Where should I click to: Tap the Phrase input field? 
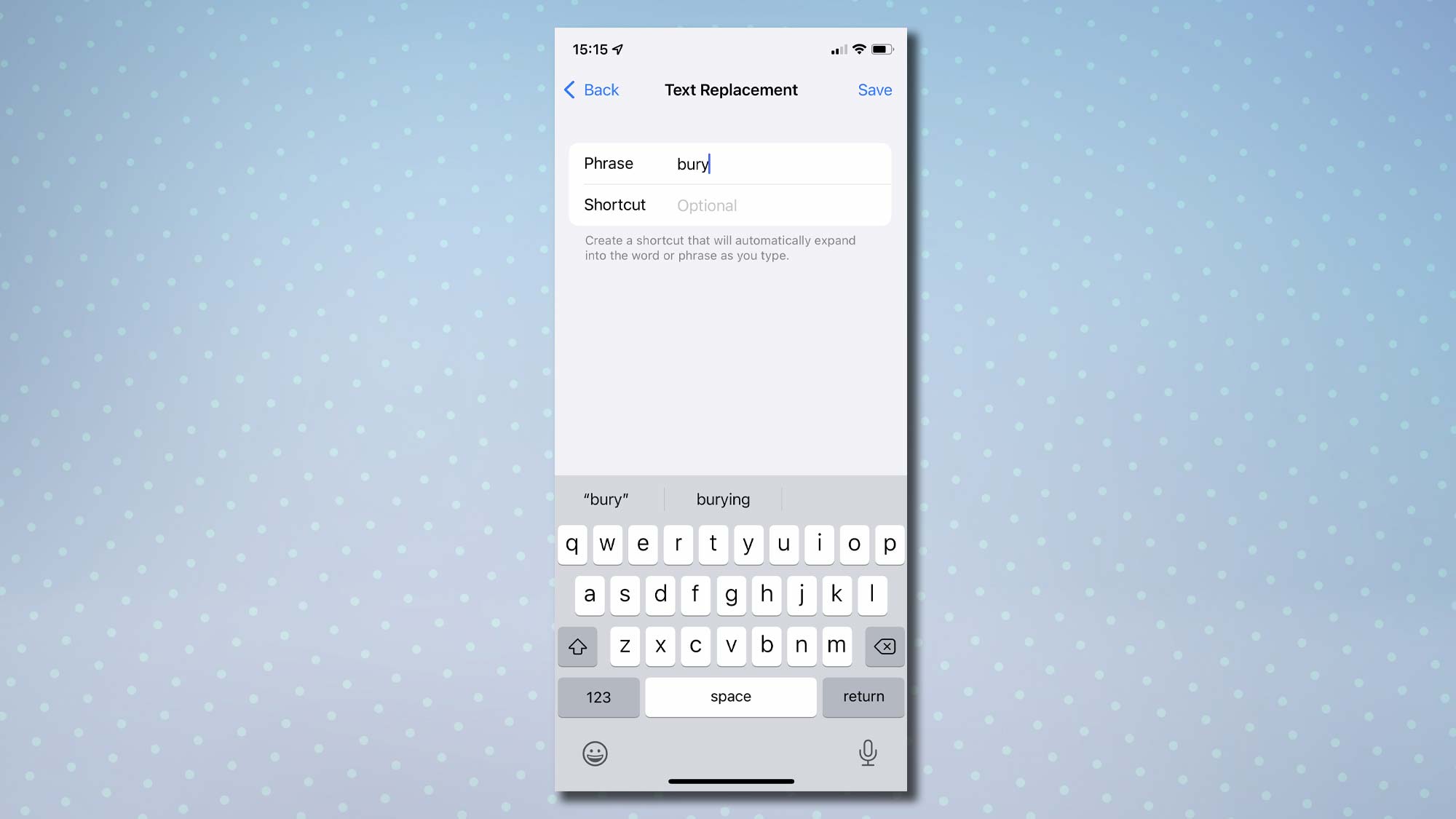pyautogui.click(x=778, y=163)
